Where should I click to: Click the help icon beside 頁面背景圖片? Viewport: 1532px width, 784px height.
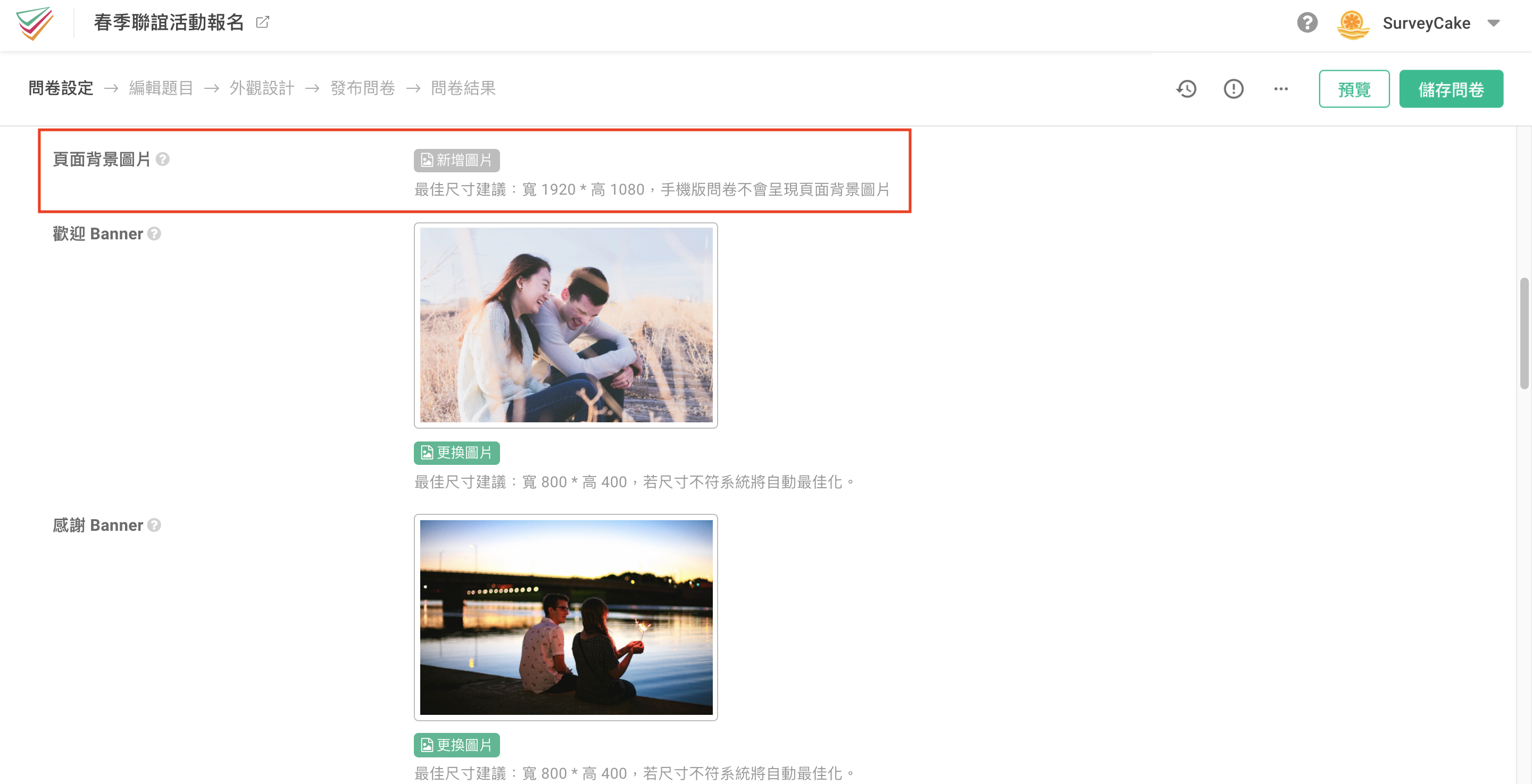pyautogui.click(x=163, y=160)
